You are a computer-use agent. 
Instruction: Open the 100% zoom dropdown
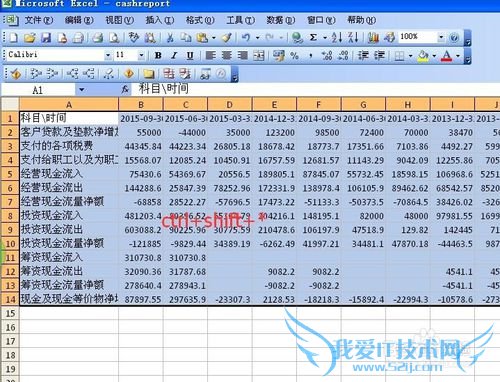[441, 37]
